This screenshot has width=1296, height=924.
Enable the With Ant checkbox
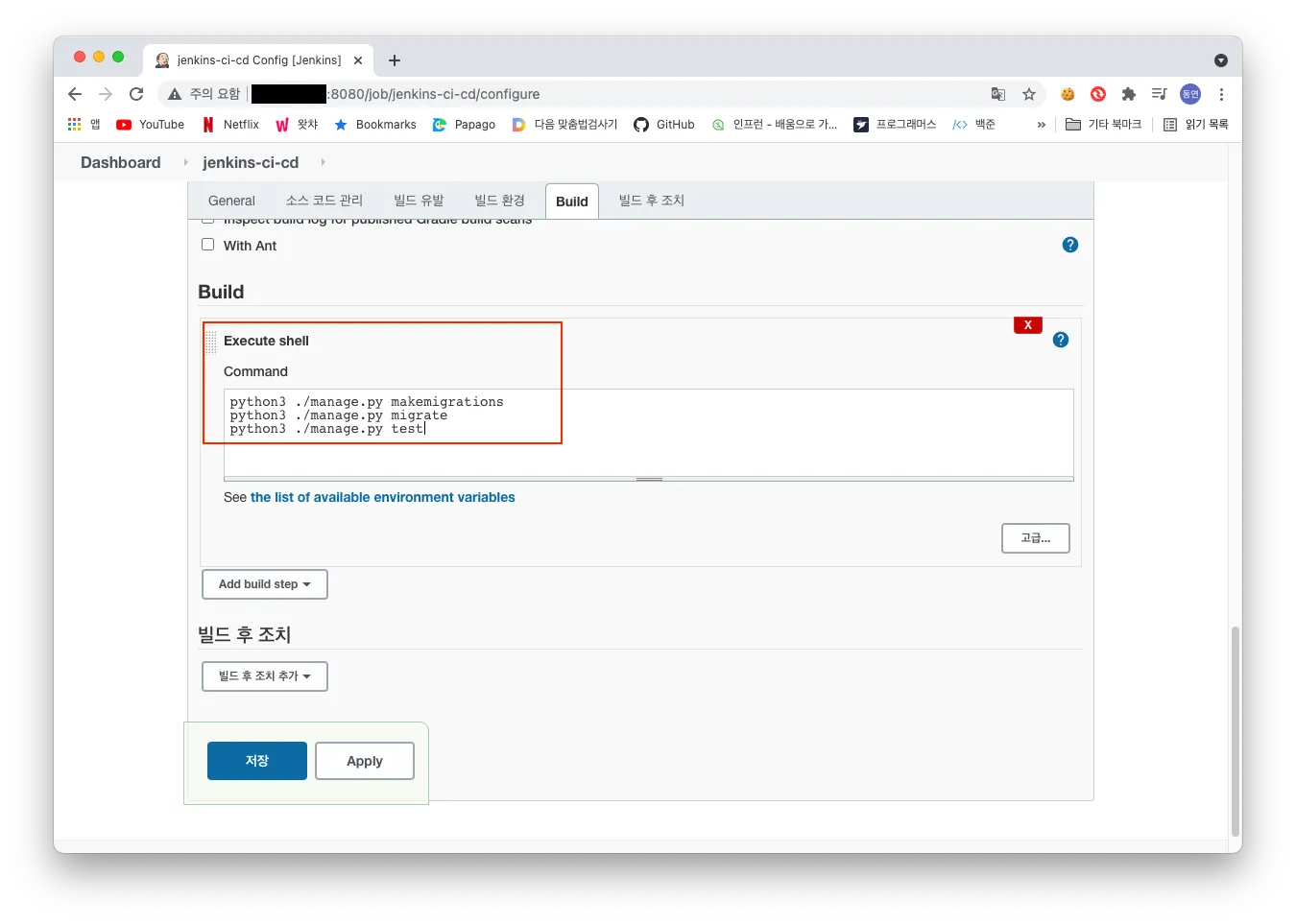(207, 245)
